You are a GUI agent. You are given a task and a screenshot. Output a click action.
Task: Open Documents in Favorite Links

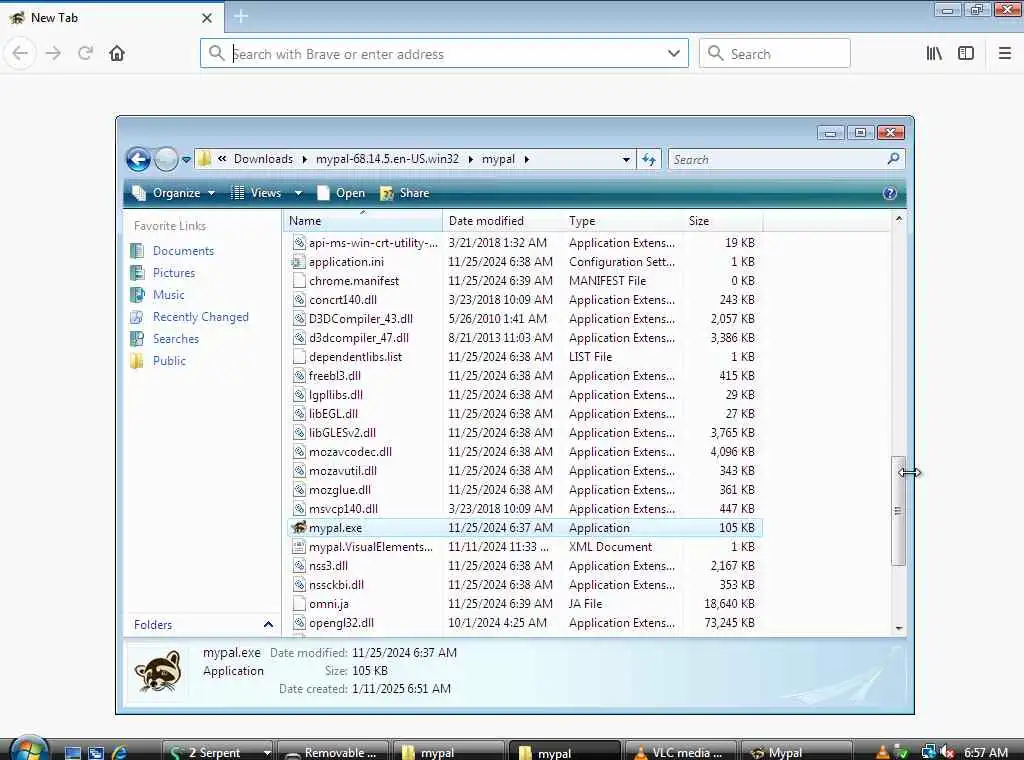coord(172,251)
